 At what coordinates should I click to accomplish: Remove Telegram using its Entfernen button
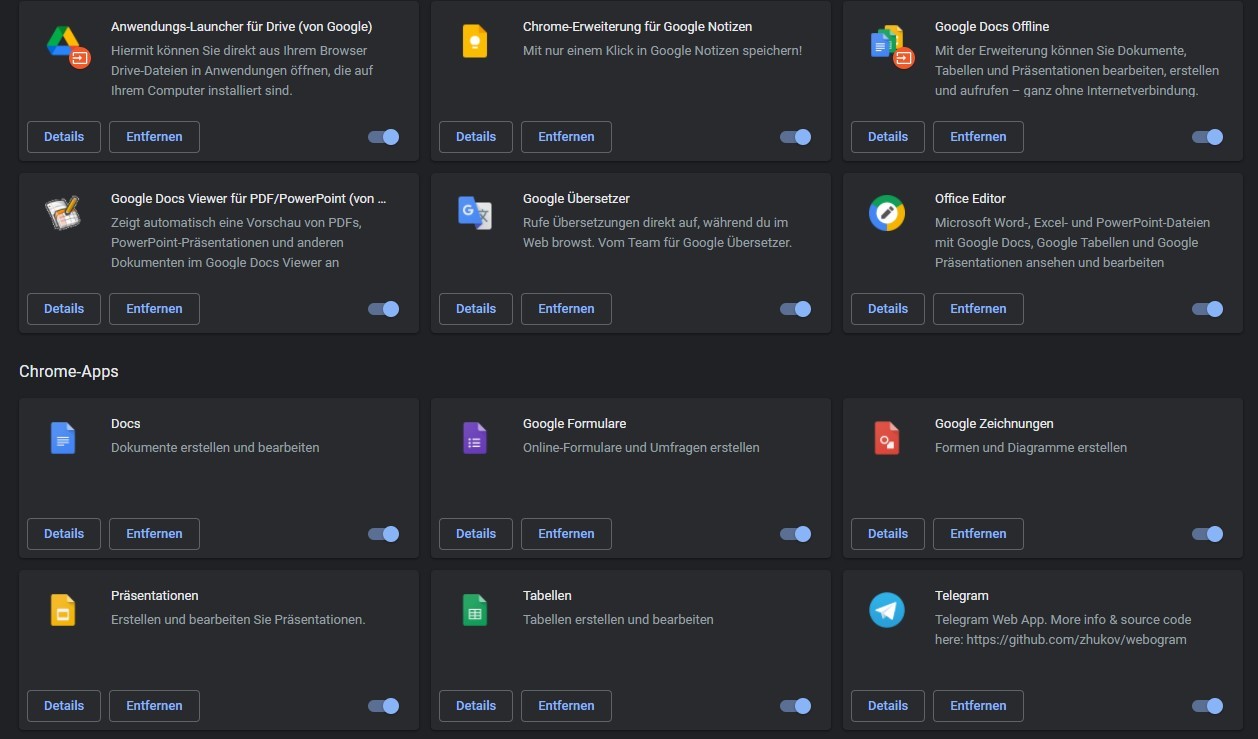[977, 706]
